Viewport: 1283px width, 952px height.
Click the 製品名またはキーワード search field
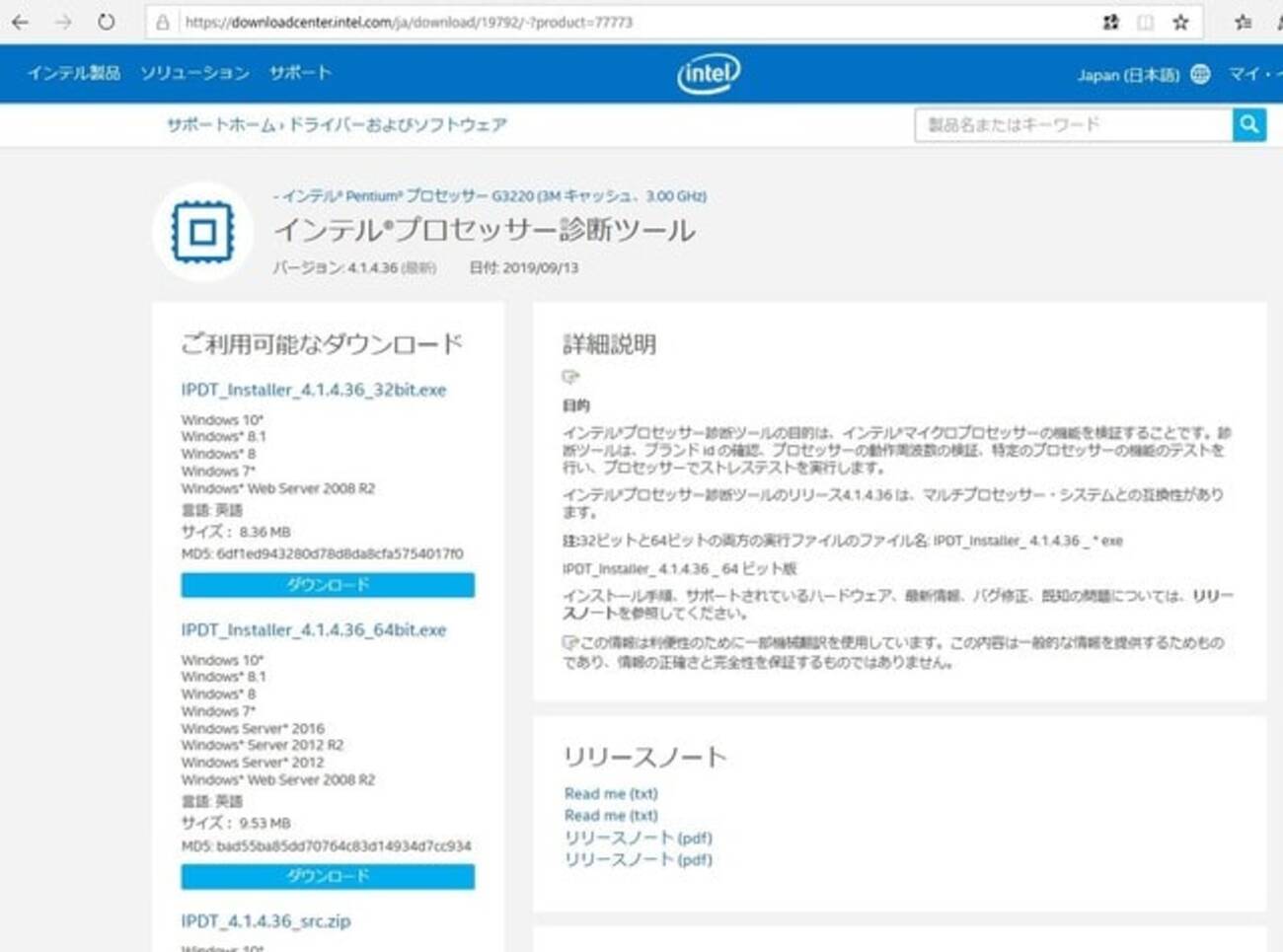(1074, 124)
